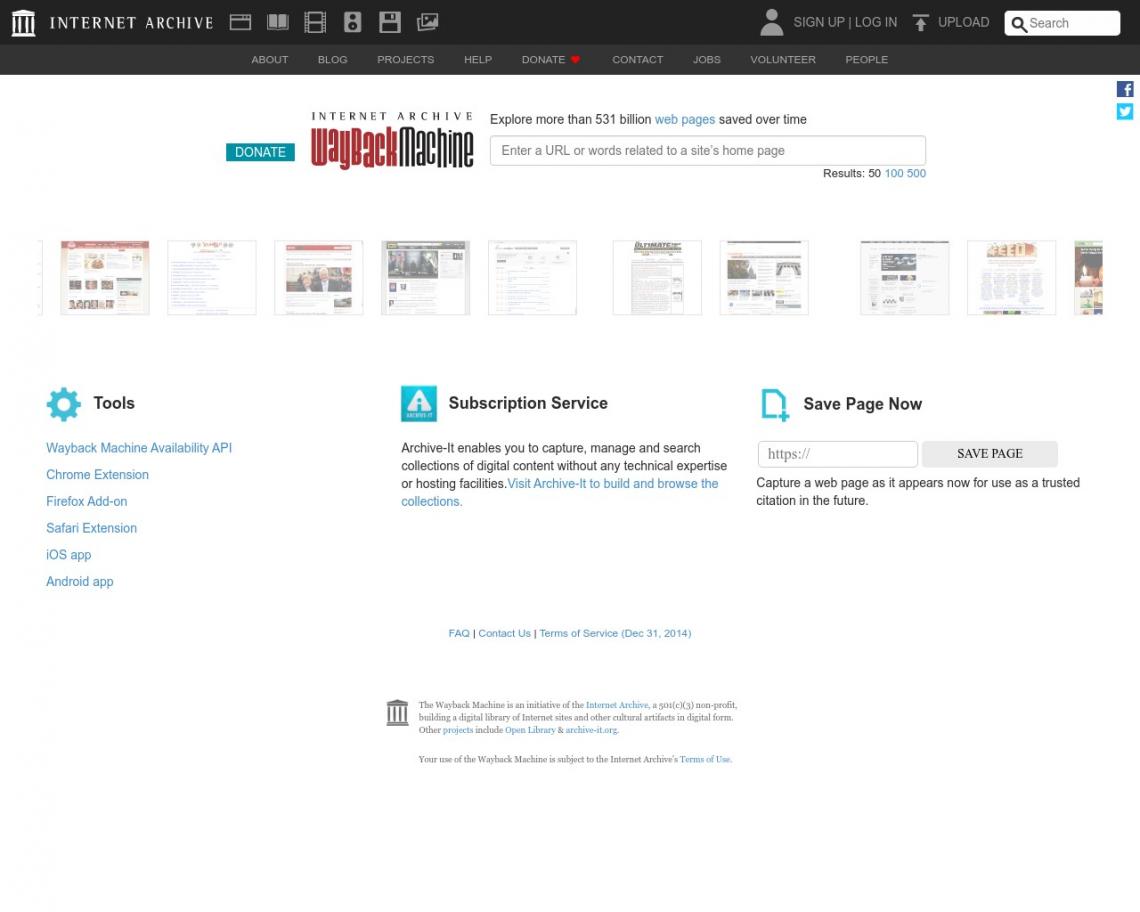
Task: Click the 'web pages' link
Action: pyautogui.click(x=685, y=119)
